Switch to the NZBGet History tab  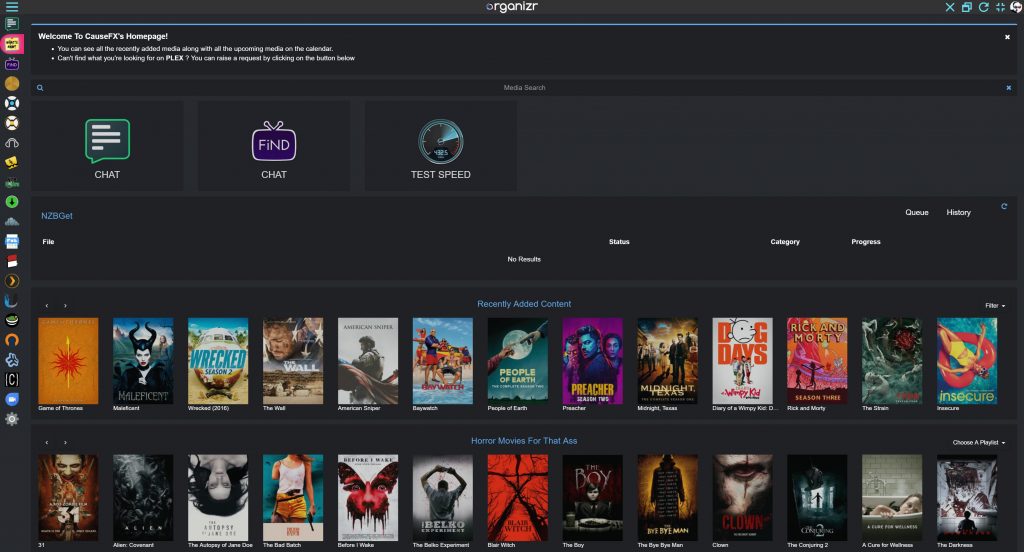(x=958, y=212)
